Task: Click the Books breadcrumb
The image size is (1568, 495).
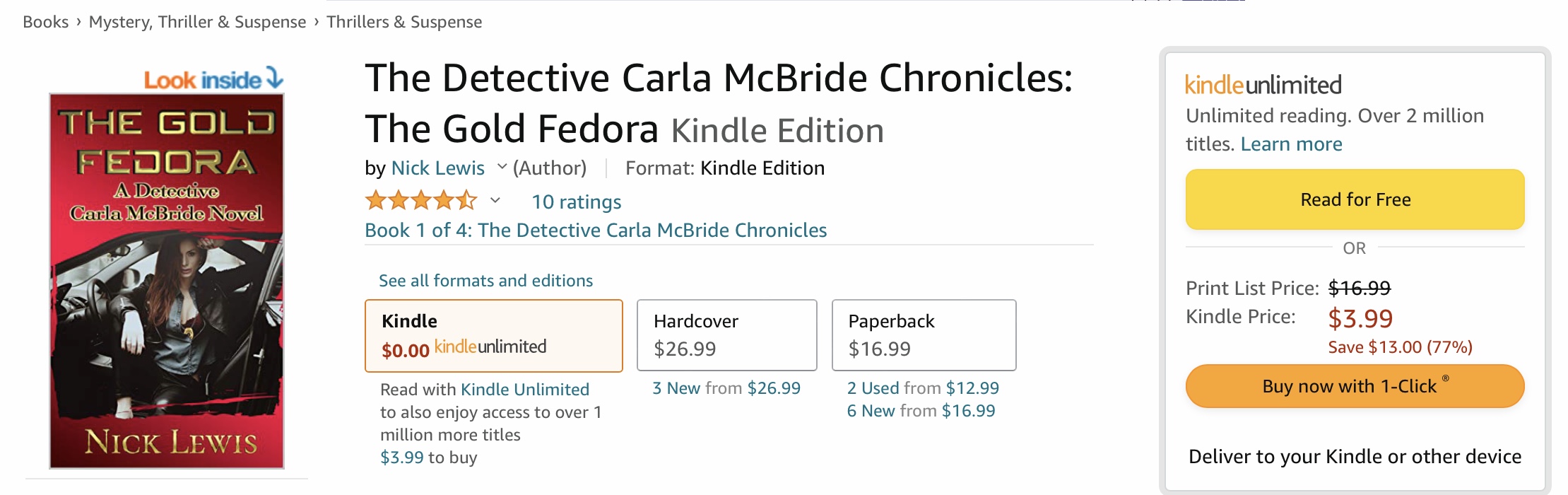Action: pyautogui.click(x=45, y=22)
